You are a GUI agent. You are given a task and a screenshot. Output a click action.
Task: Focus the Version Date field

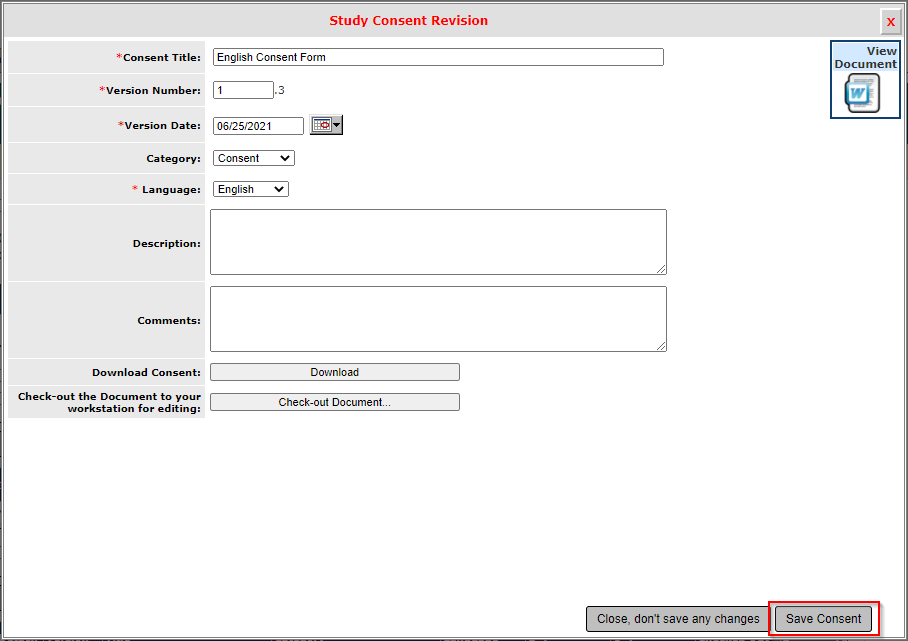click(x=258, y=126)
